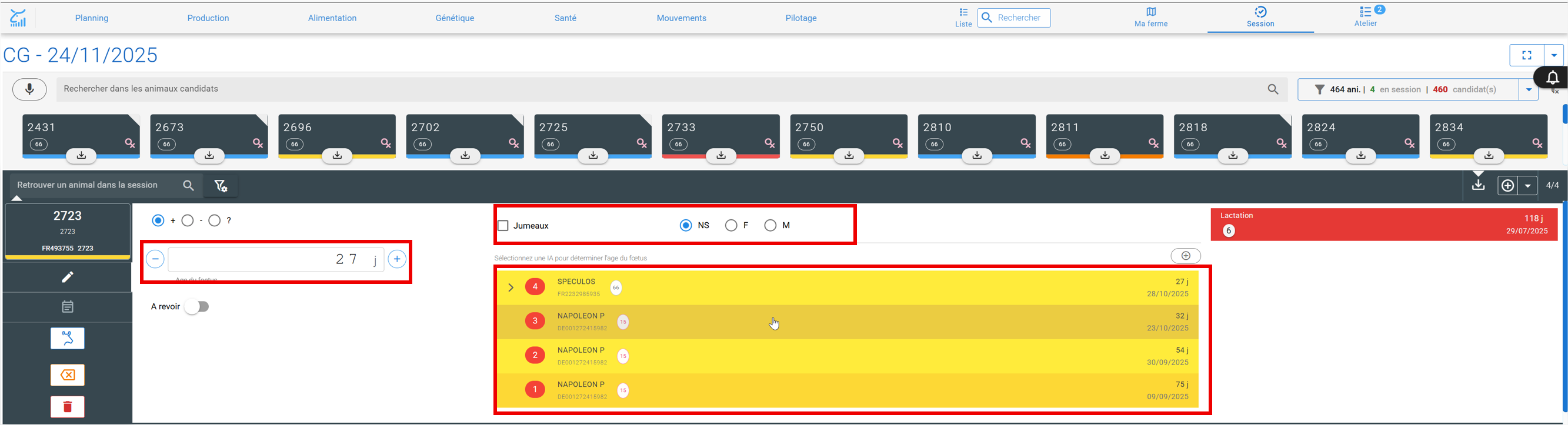Click the download icon on card 2834
This screenshot has width=1568, height=425.
pyautogui.click(x=1489, y=156)
